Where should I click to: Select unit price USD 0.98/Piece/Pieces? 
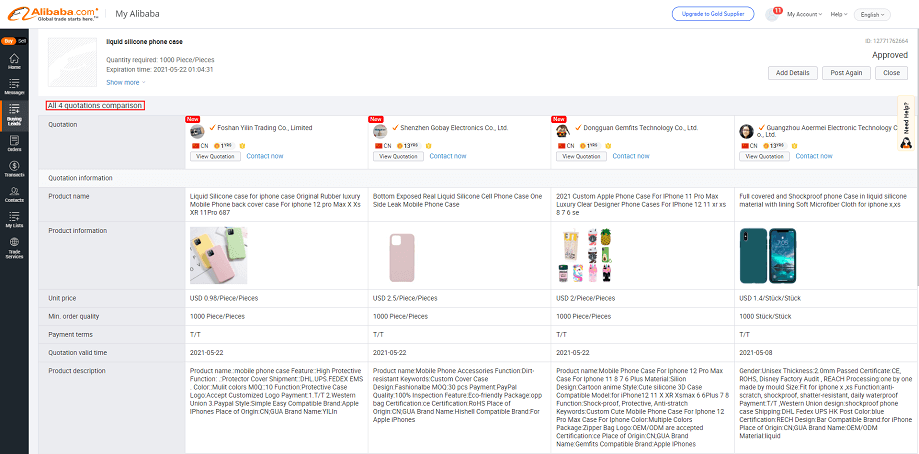tap(224, 298)
